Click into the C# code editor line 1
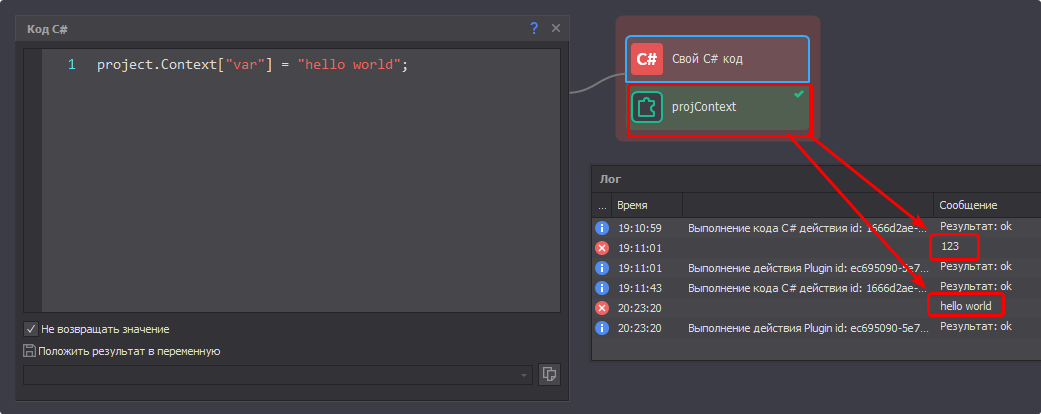 pos(252,65)
